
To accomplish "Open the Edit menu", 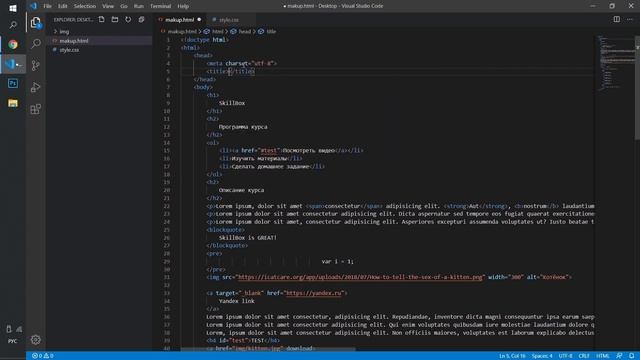I will click(x=62, y=6).
